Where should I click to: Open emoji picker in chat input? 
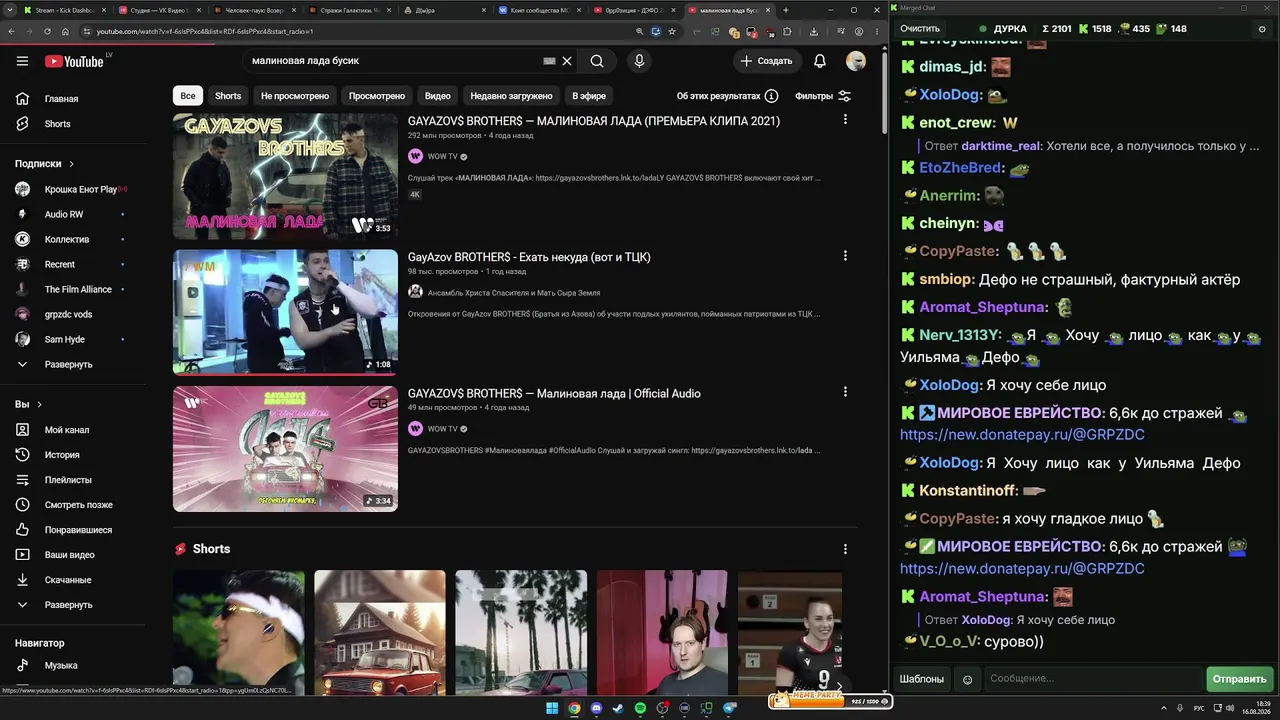tap(967, 679)
